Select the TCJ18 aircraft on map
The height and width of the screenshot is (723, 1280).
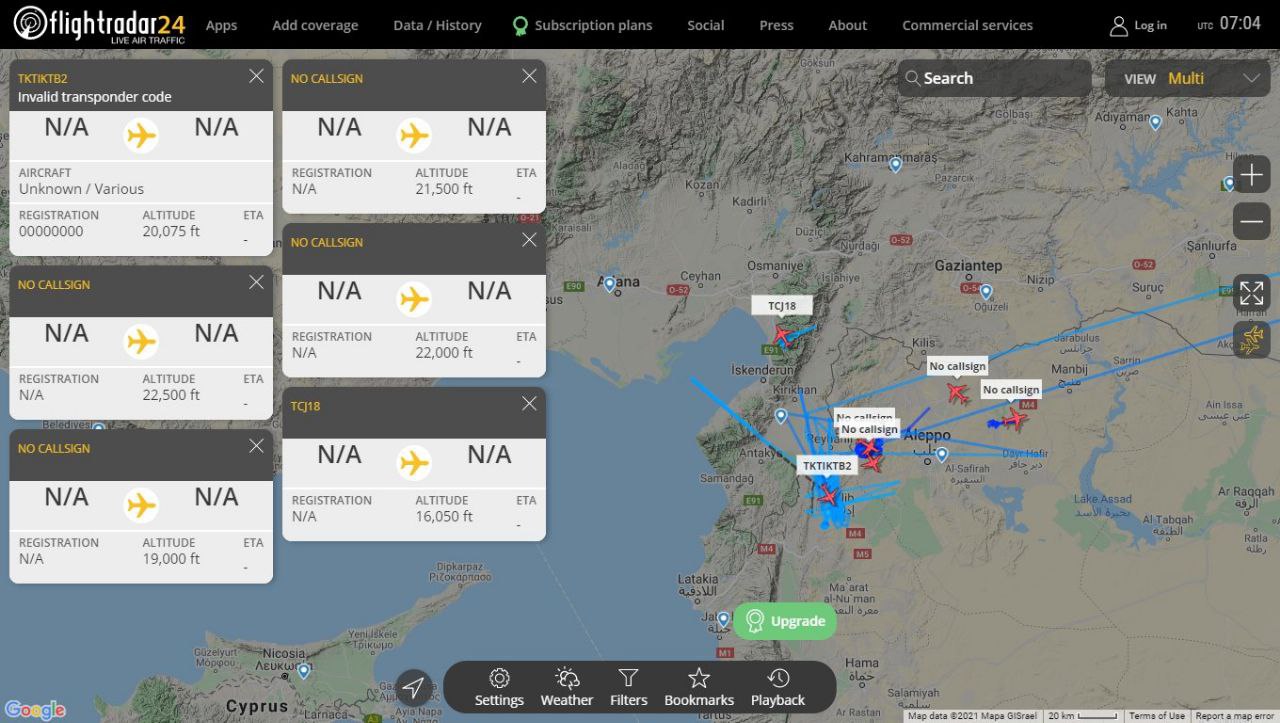tap(784, 335)
